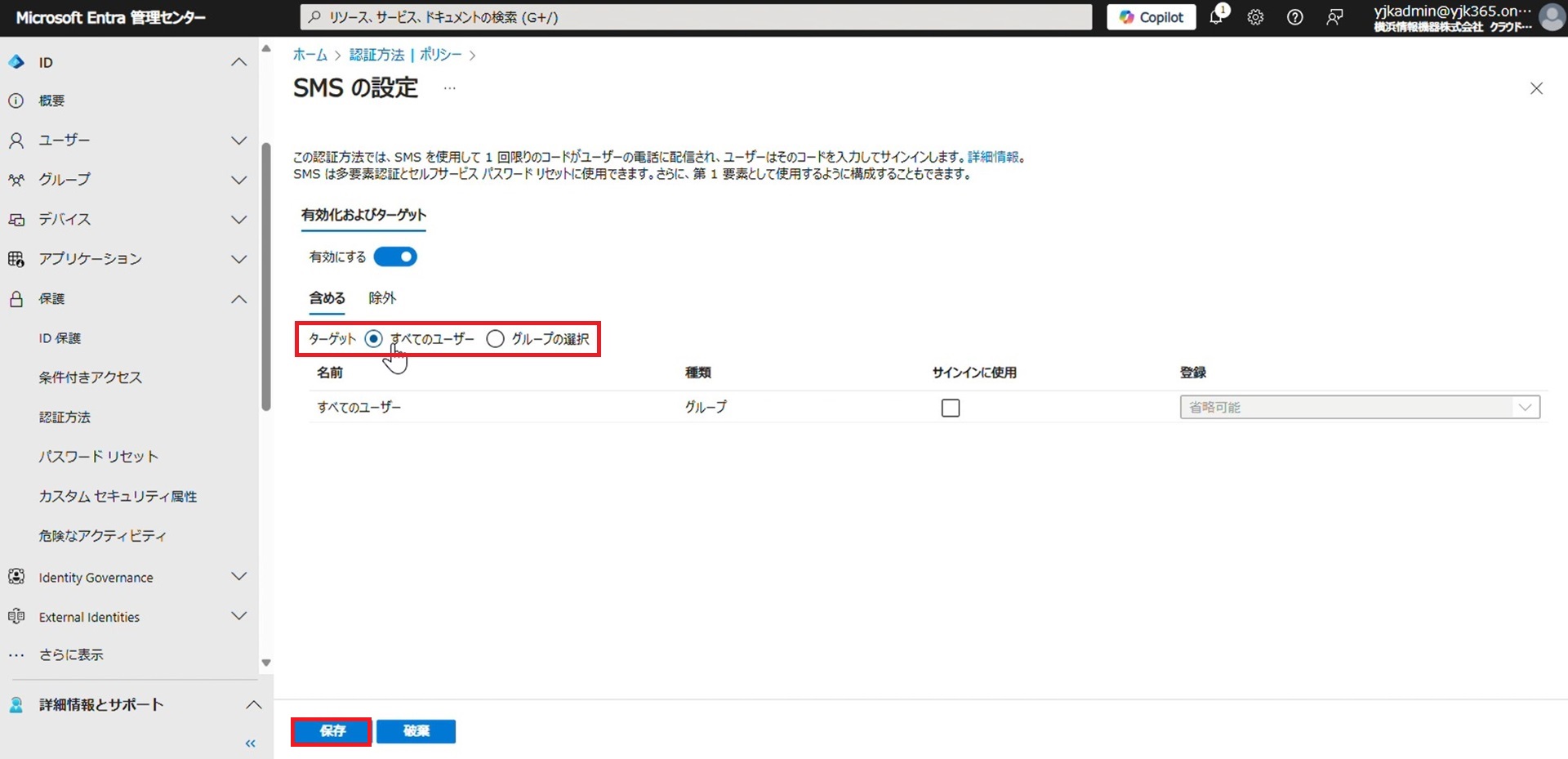This screenshot has width=1568, height=759.
Task: Click the user account avatar
Action: (1551, 17)
